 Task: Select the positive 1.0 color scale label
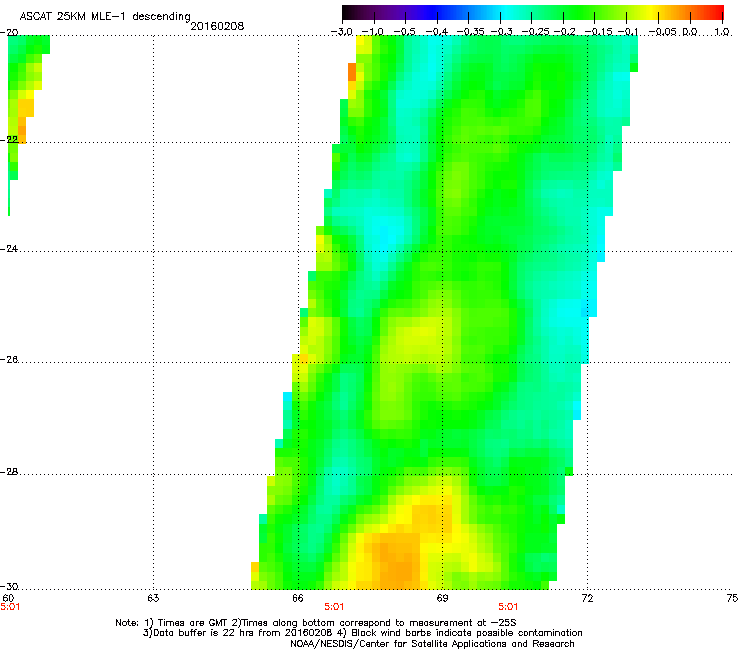(x=722, y=32)
